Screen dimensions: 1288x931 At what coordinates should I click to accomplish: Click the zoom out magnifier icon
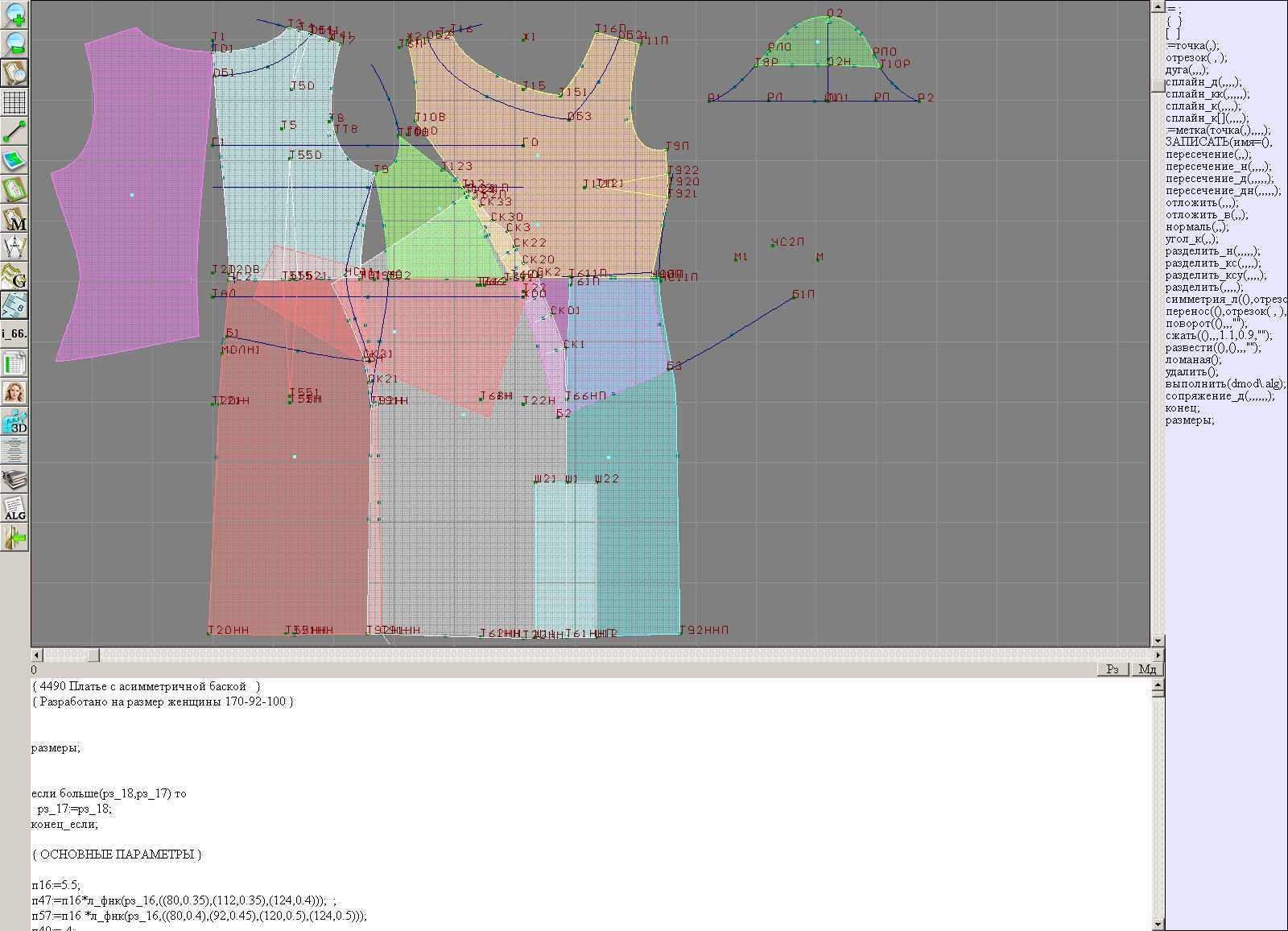pos(14,43)
